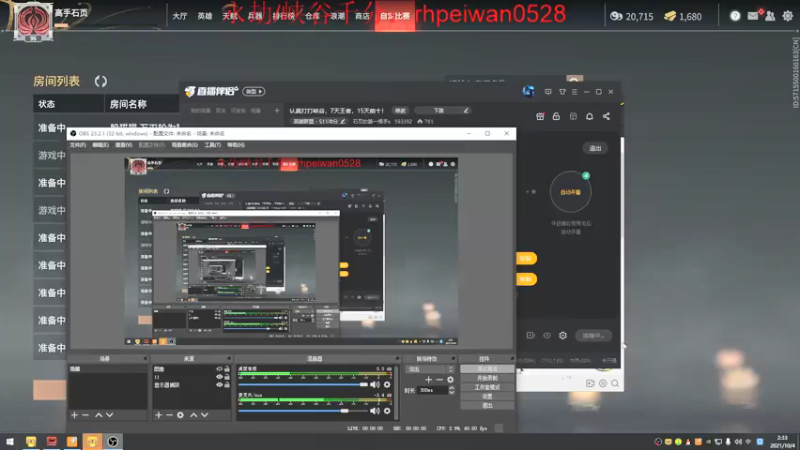Move source up in OBS Sources panel
Viewport: 800px width, 450px height.
tap(193, 415)
